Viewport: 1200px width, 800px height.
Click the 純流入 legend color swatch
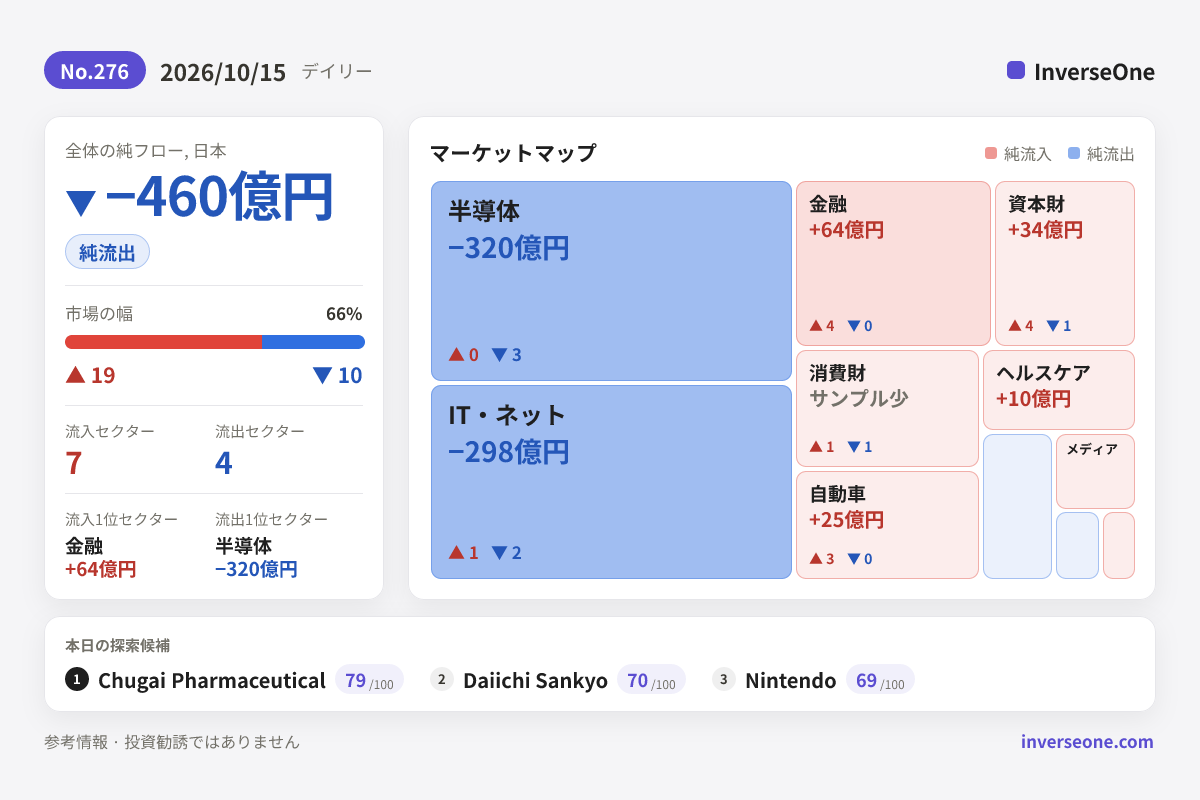tap(991, 154)
